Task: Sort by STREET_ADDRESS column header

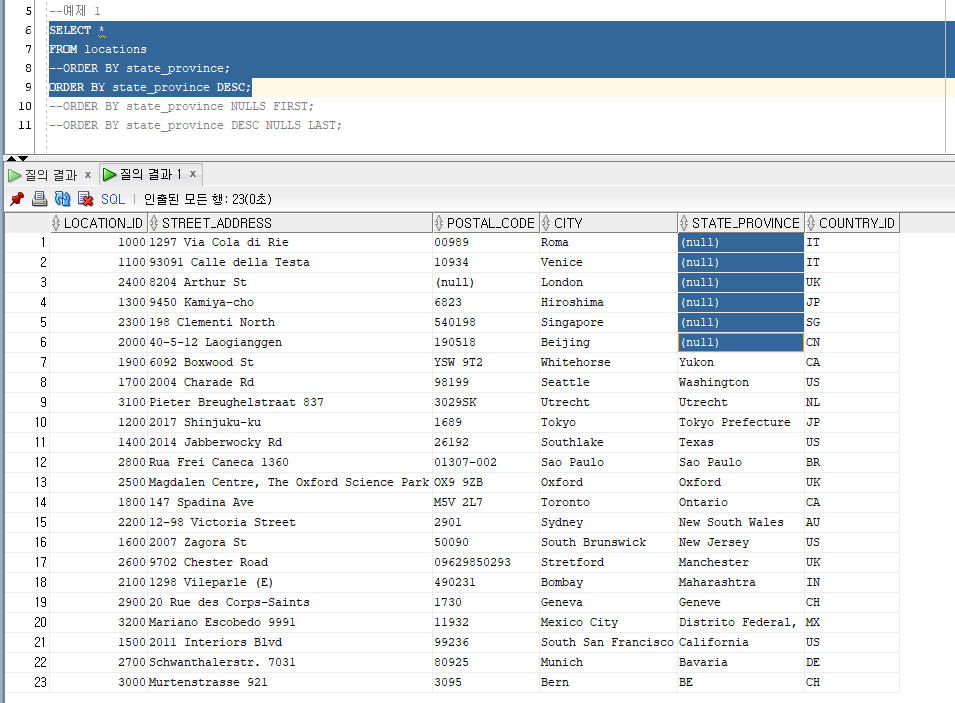Action: 290,223
